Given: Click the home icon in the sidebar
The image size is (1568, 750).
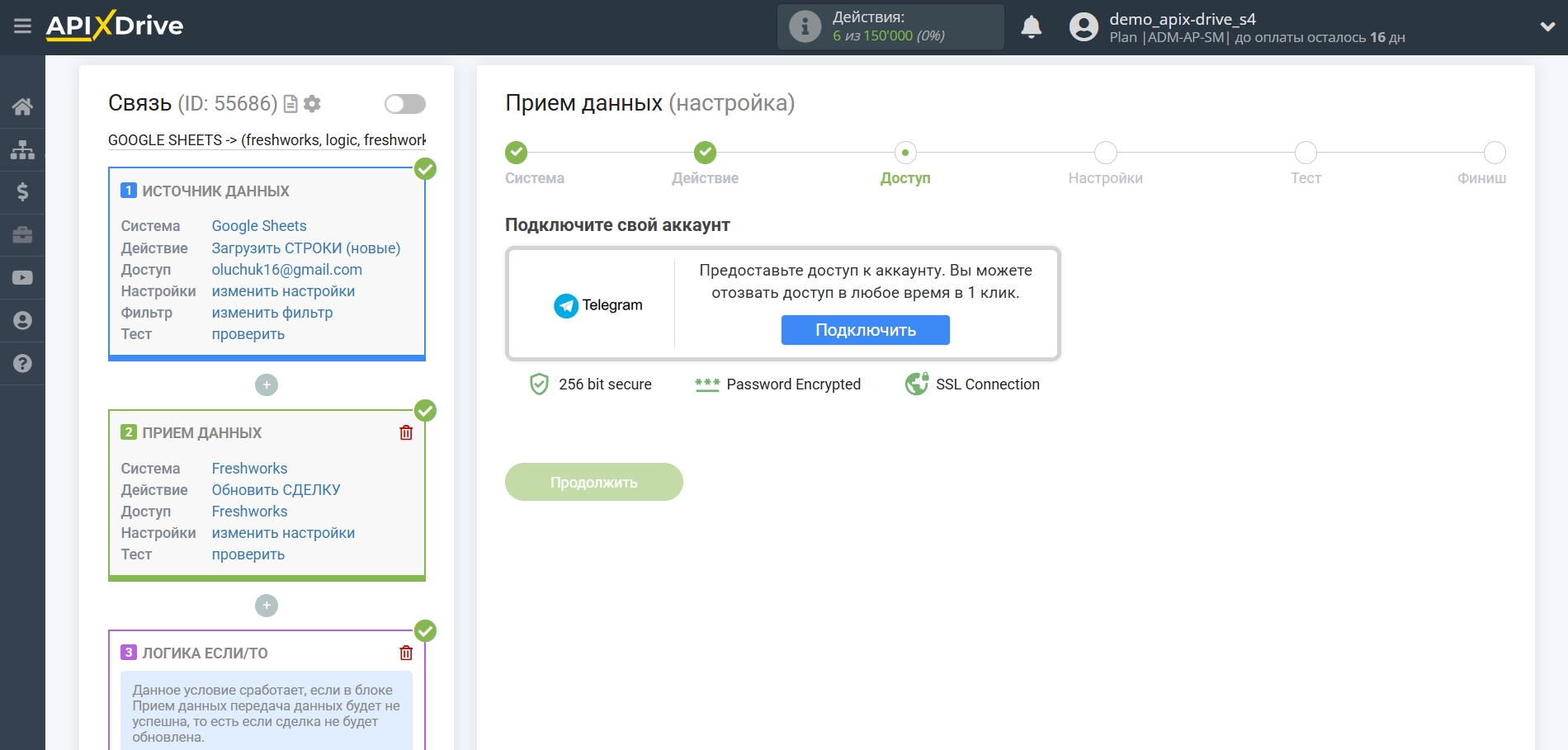Looking at the screenshot, I should pos(22,106).
